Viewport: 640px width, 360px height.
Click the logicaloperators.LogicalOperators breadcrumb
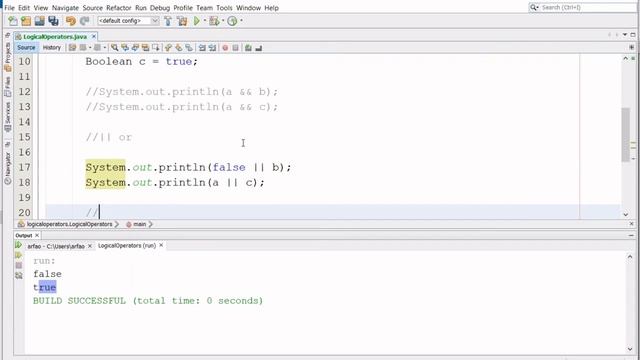pos(65,224)
